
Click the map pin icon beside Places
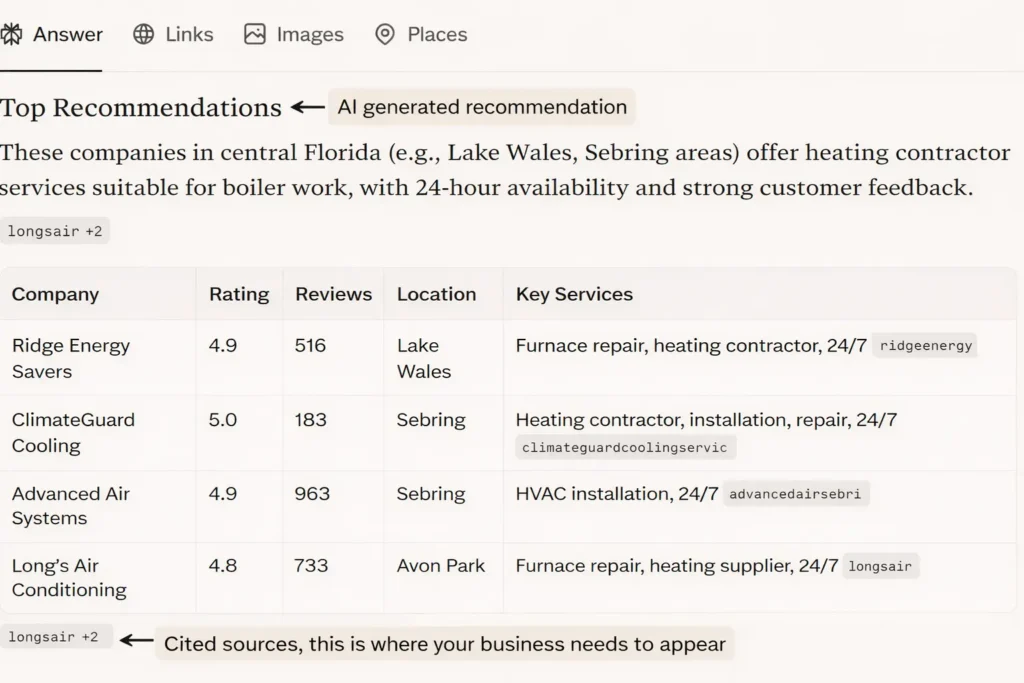[x=384, y=34]
